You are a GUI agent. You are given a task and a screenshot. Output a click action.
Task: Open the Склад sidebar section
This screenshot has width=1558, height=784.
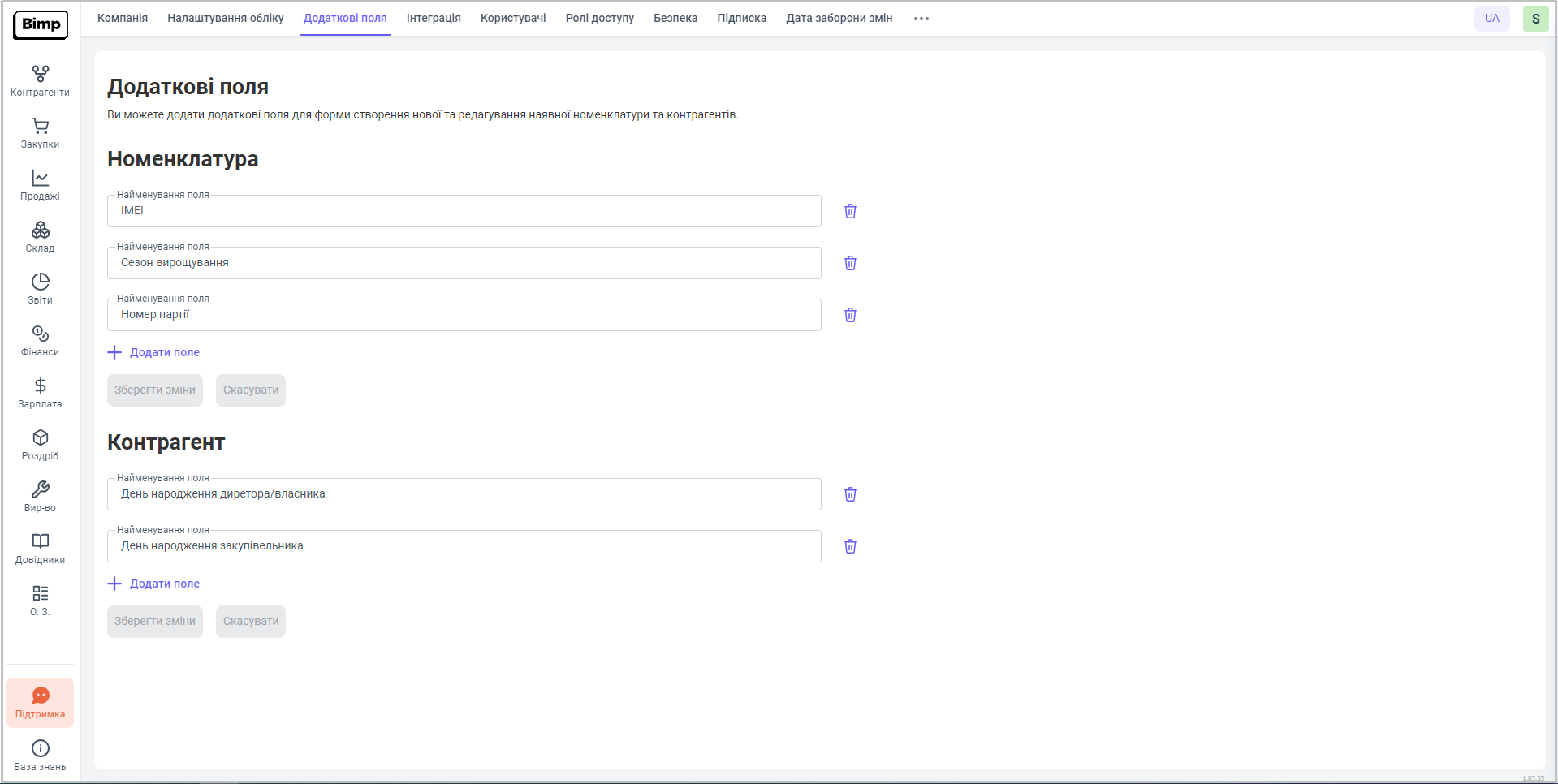40,237
